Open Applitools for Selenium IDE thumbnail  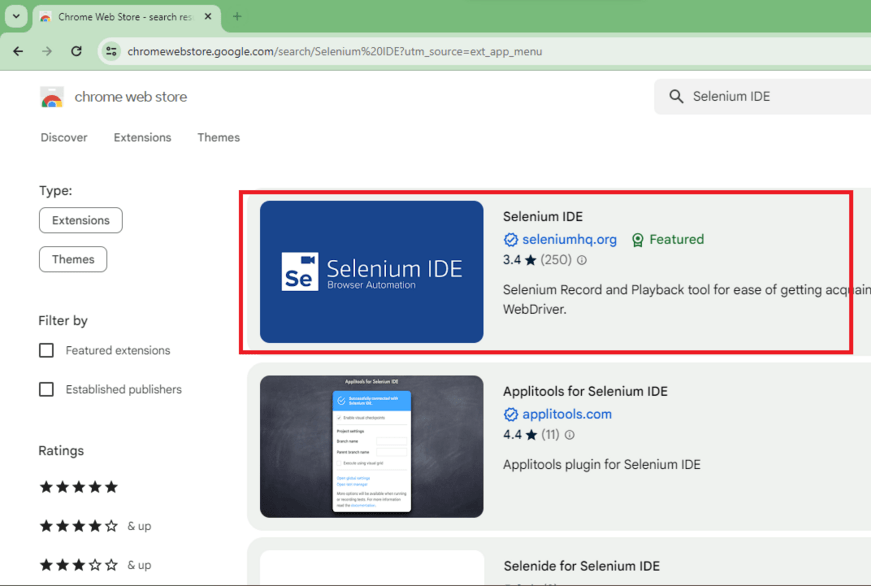point(372,447)
